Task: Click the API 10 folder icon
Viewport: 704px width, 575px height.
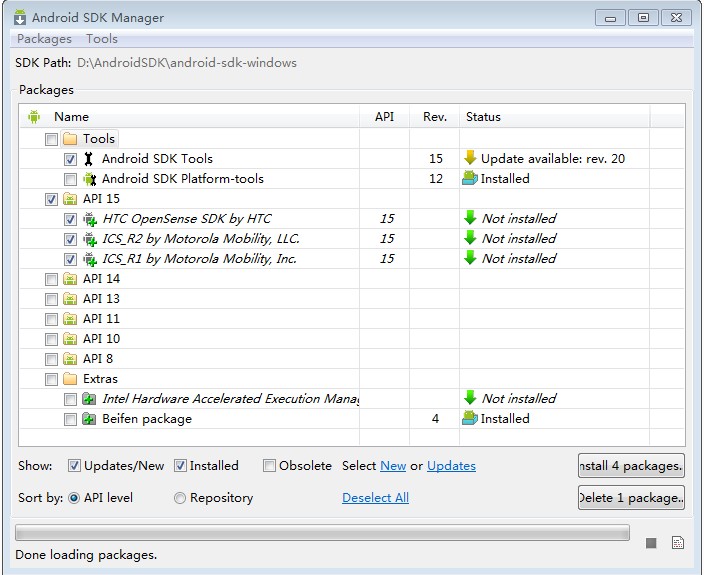Action: 70,339
